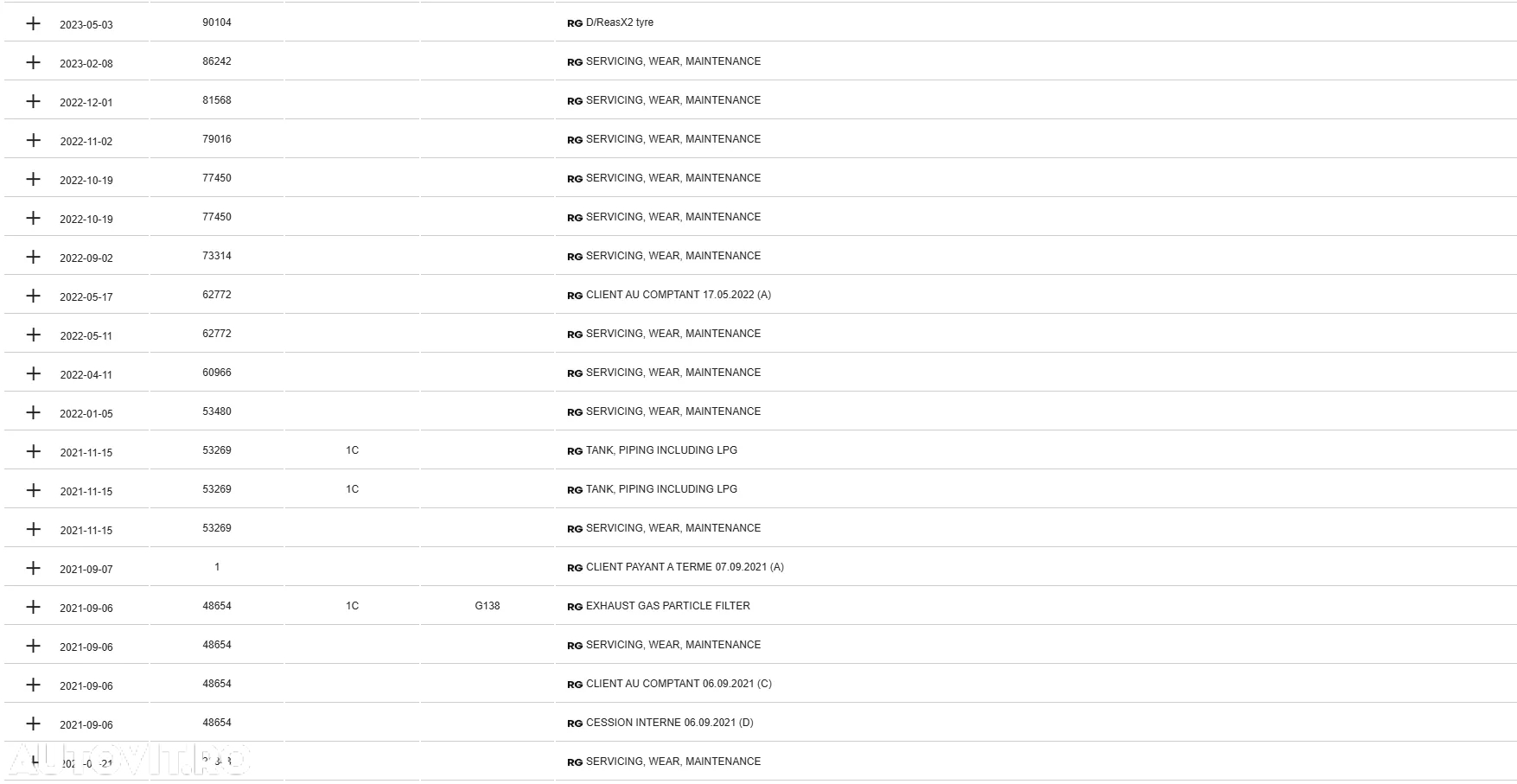Click the 1C code in exhaust filter row

click(x=352, y=606)
